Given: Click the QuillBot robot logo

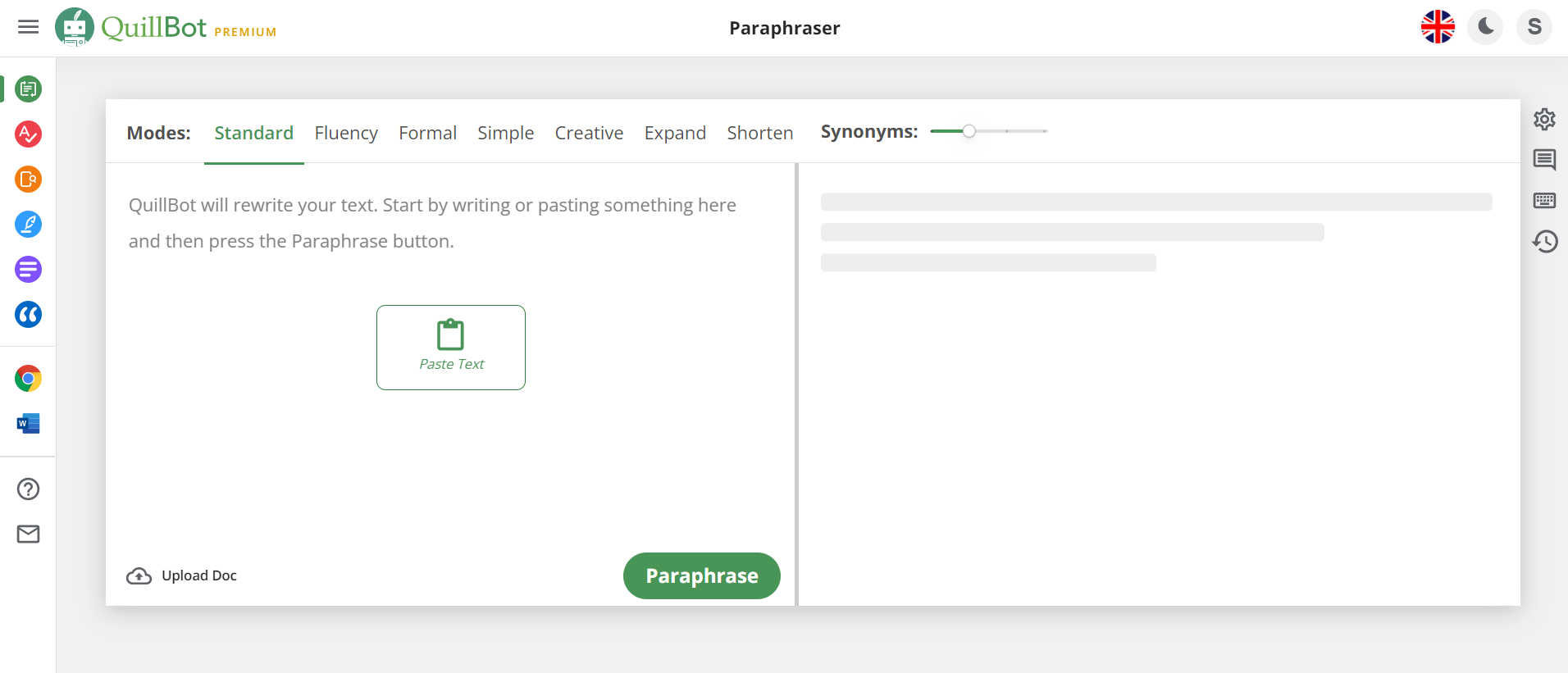Looking at the screenshot, I should (75, 27).
